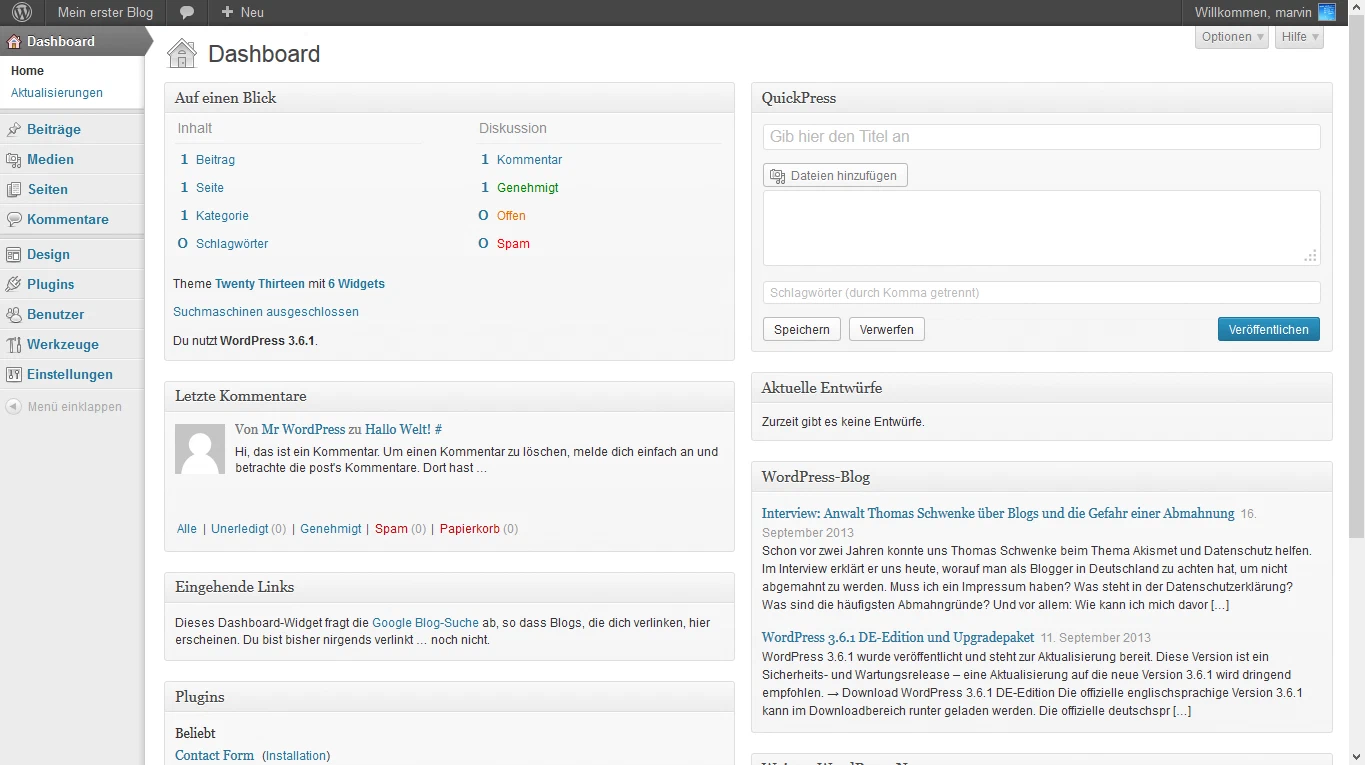The width and height of the screenshot is (1365, 765).
Task: Click the Design appearance icon
Action: (14, 254)
